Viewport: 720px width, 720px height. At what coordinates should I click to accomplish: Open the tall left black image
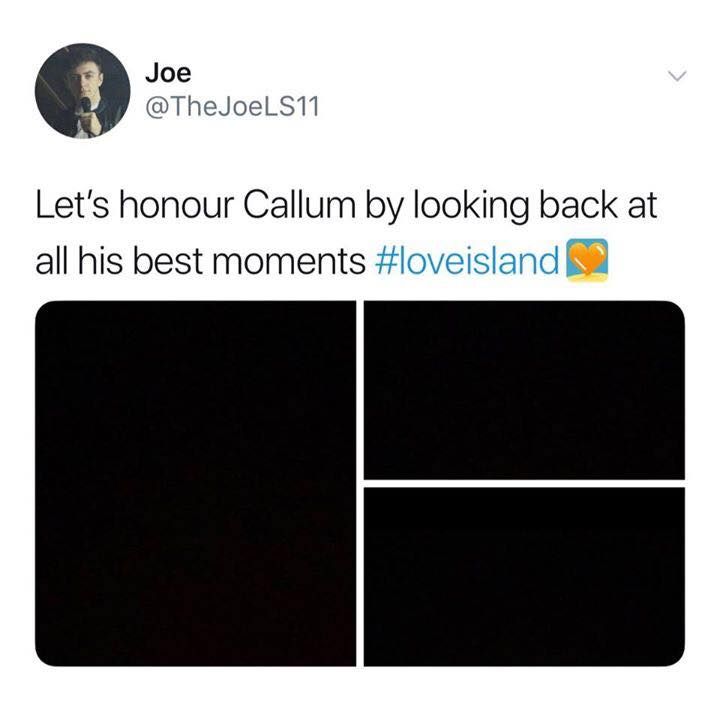pyautogui.click(x=196, y=484)
